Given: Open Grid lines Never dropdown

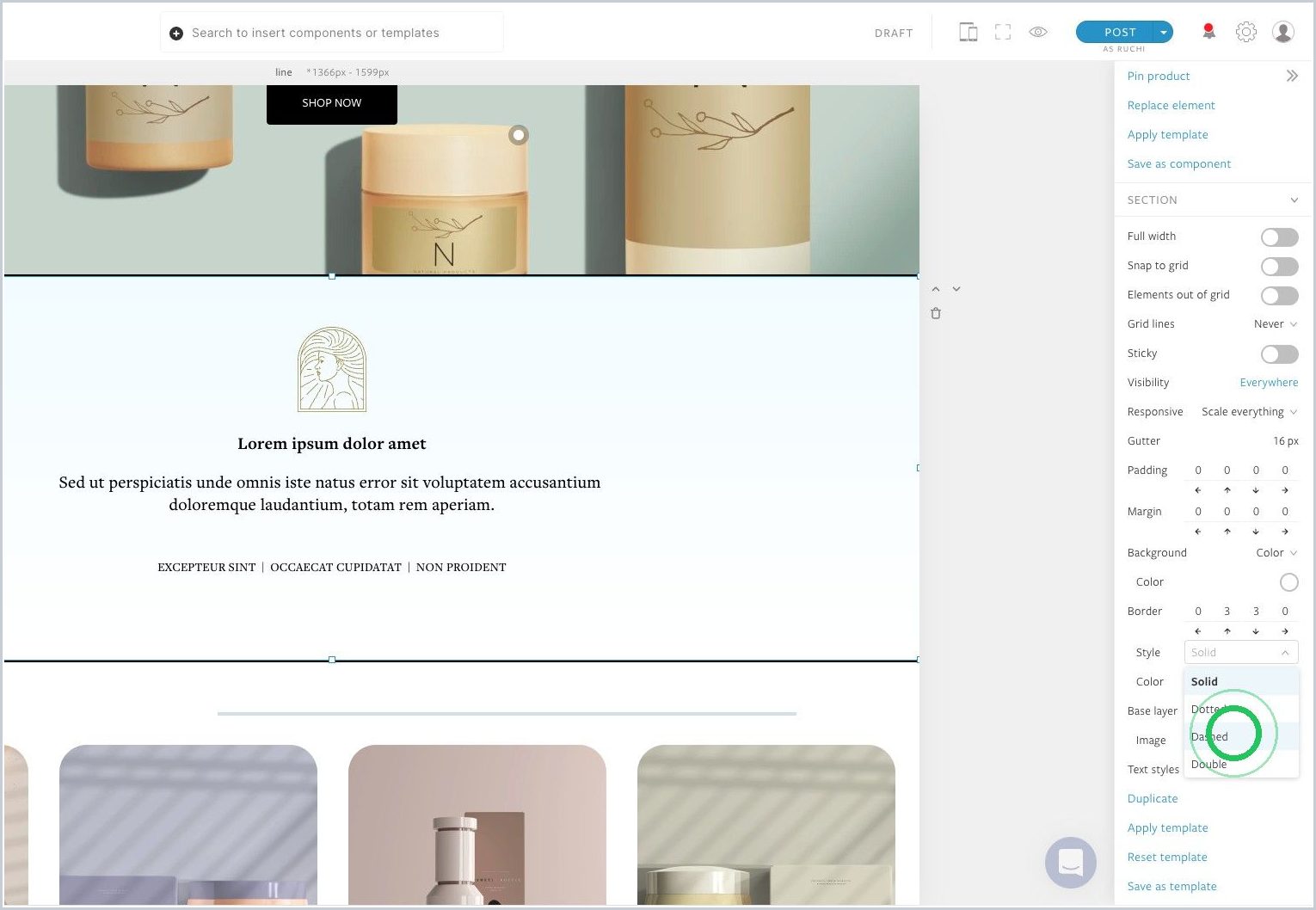Looking at the screenshot, I should tap(1276, 324).
